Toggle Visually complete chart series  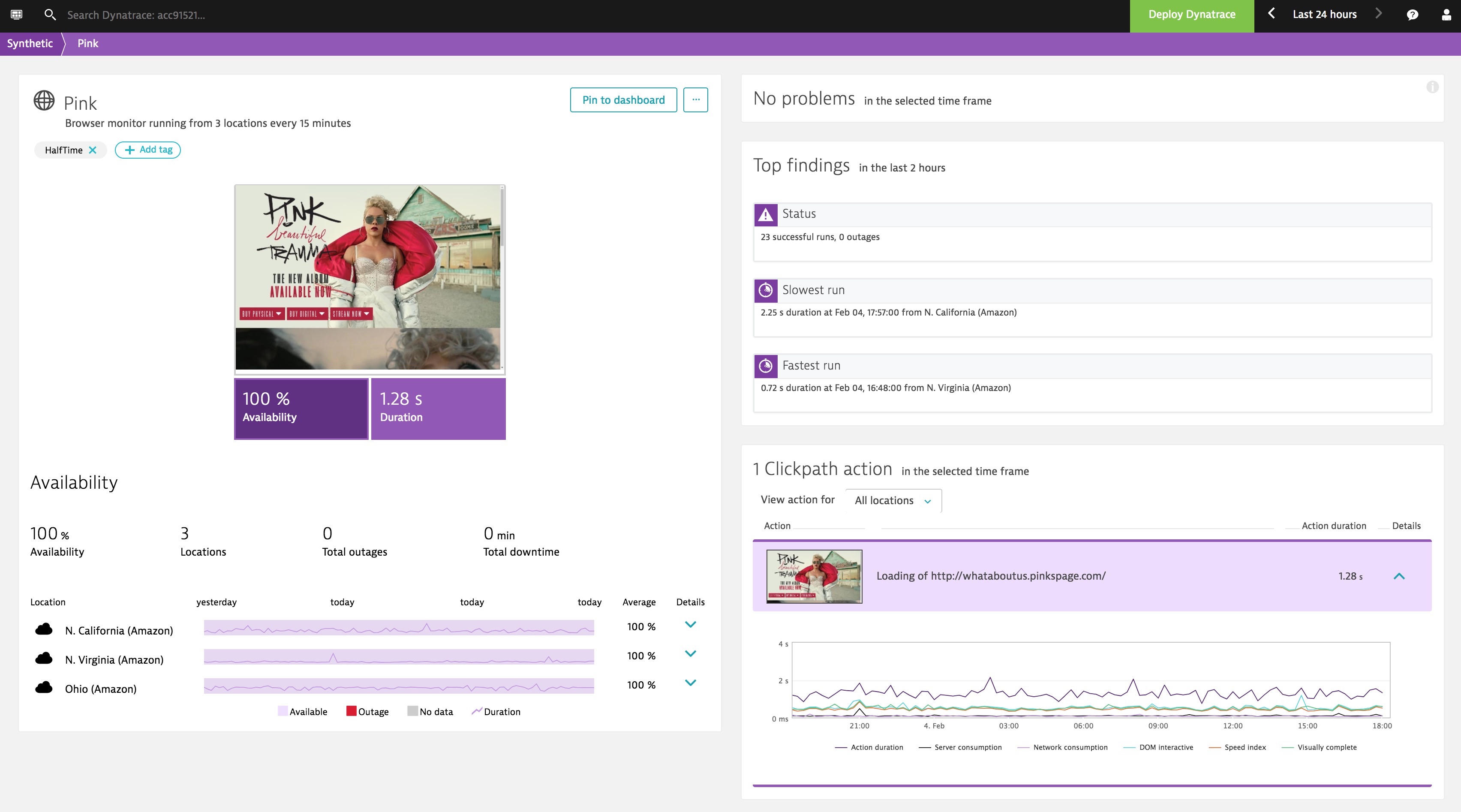click(x=1319, y=747)
